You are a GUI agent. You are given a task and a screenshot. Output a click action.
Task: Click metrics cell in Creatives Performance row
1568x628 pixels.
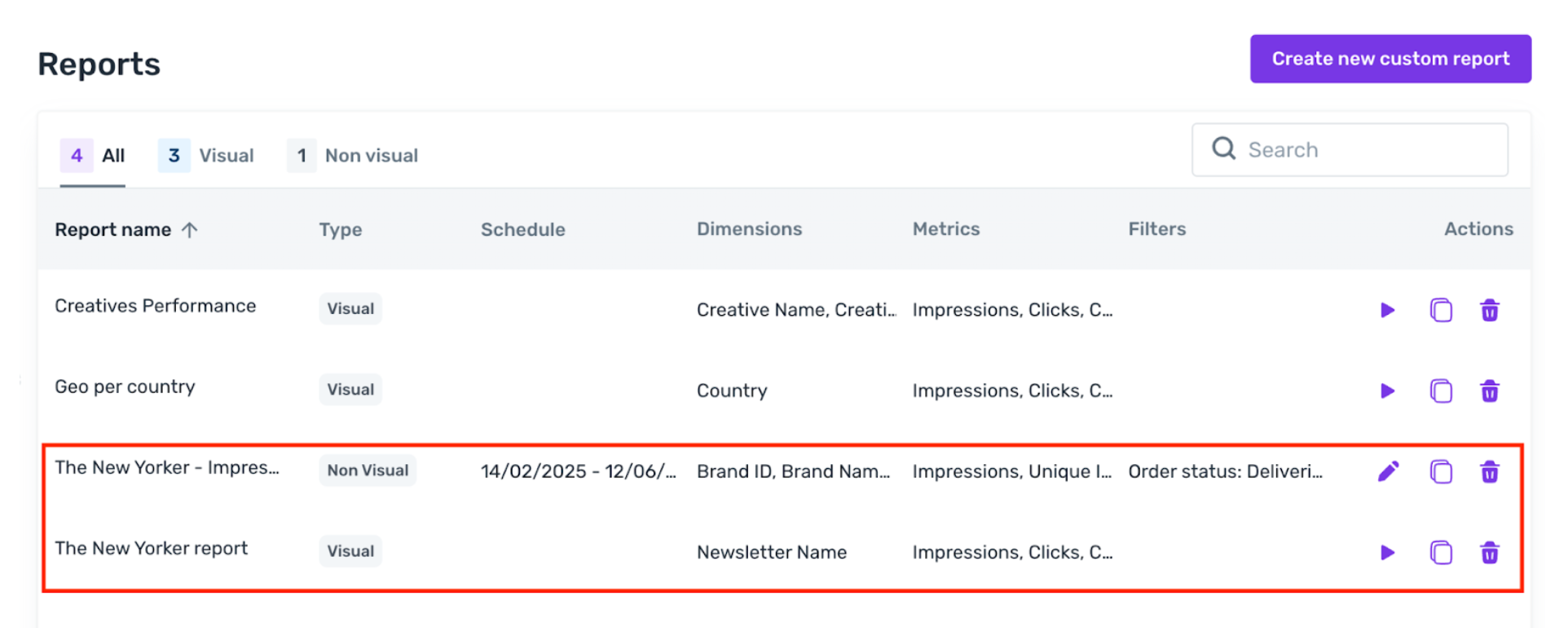point(1012,310)
